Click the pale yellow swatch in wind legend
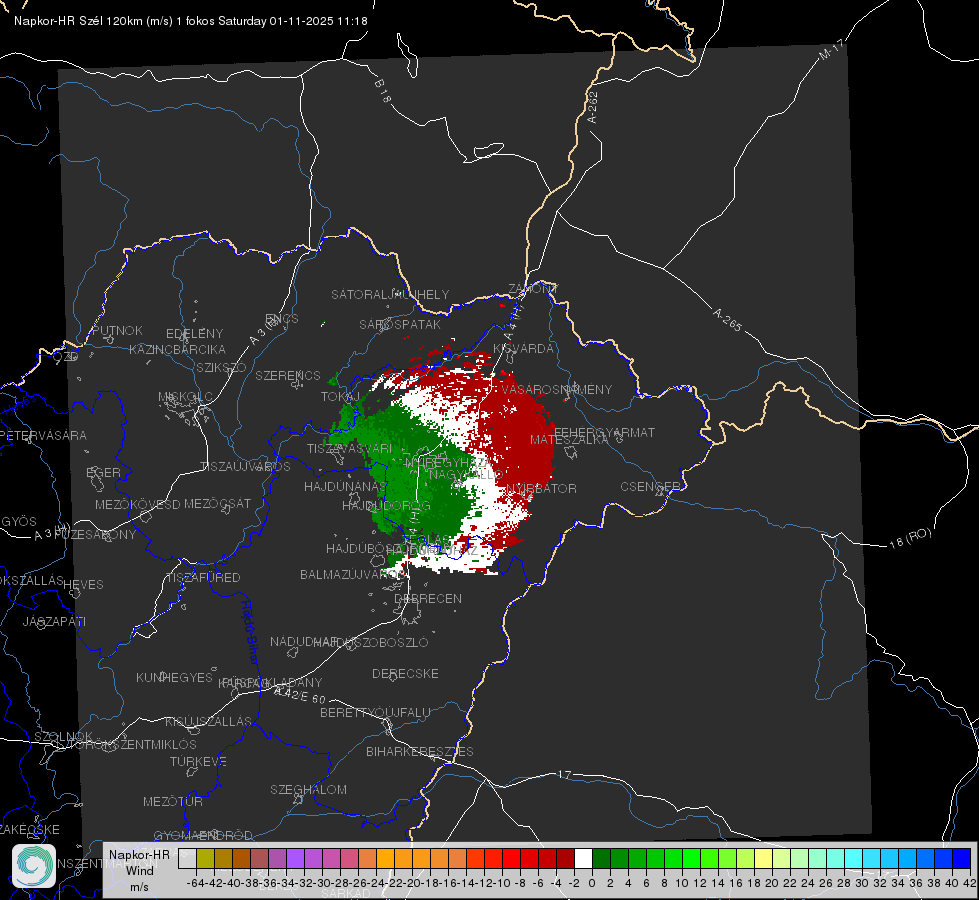 (763, 859)
